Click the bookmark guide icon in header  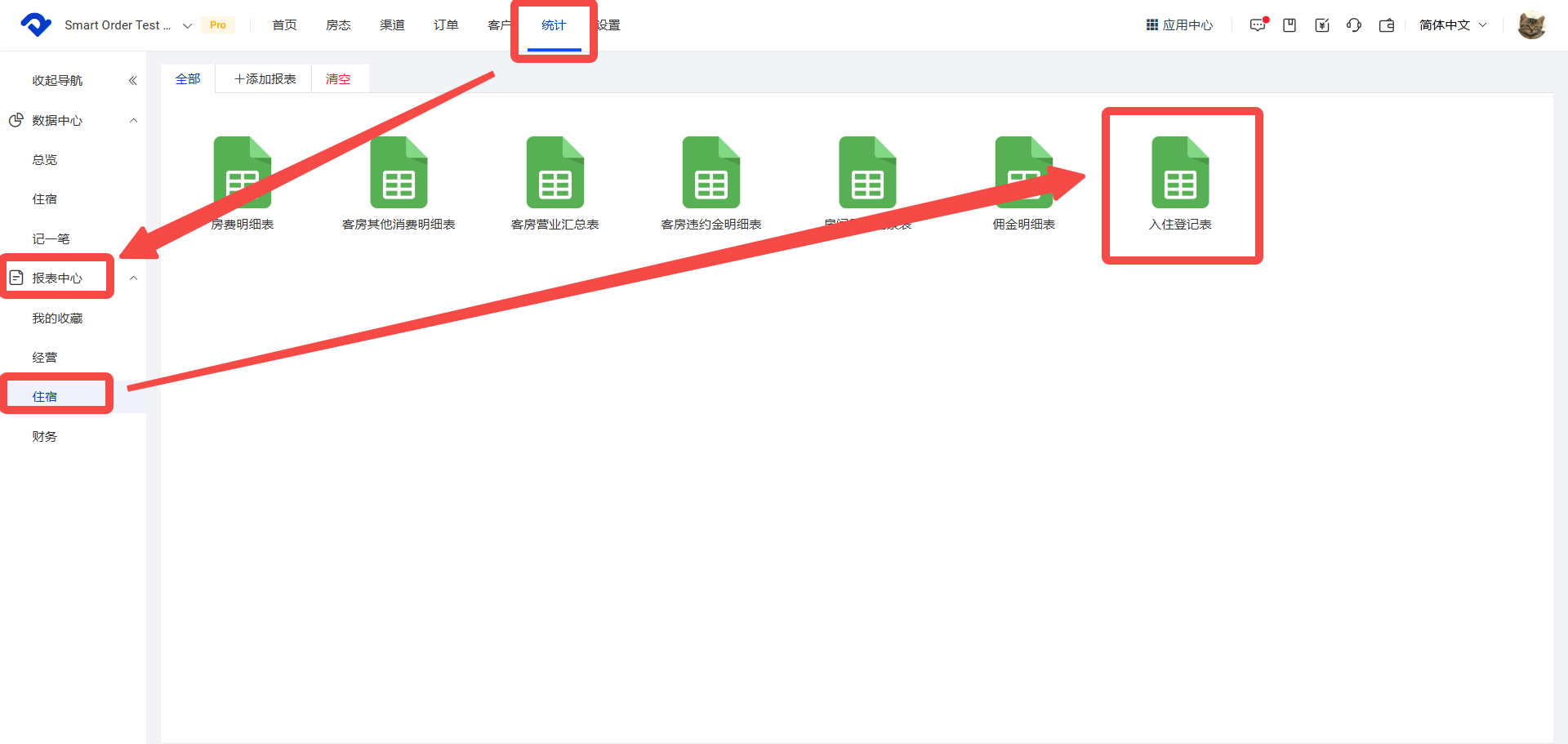(1290, 25)
